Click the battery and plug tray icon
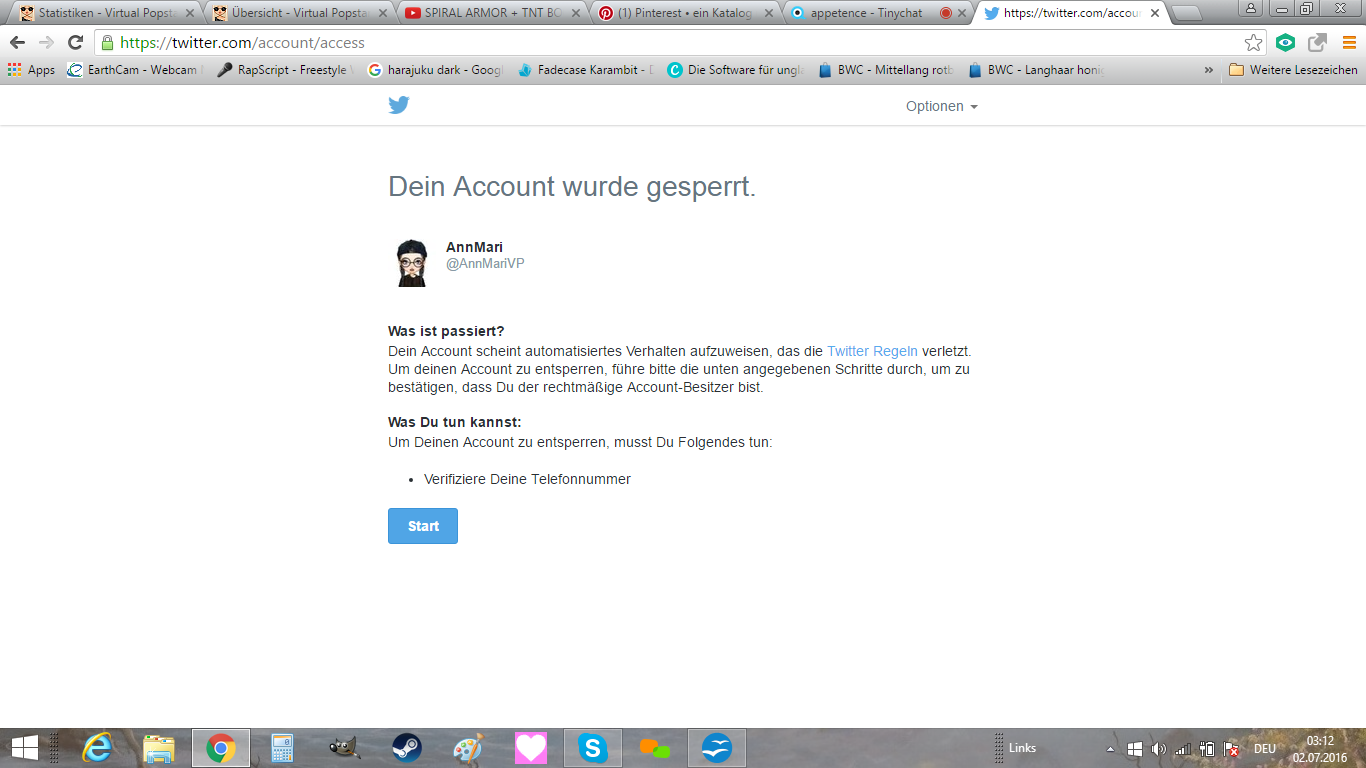 click(x=1207, y=748)
